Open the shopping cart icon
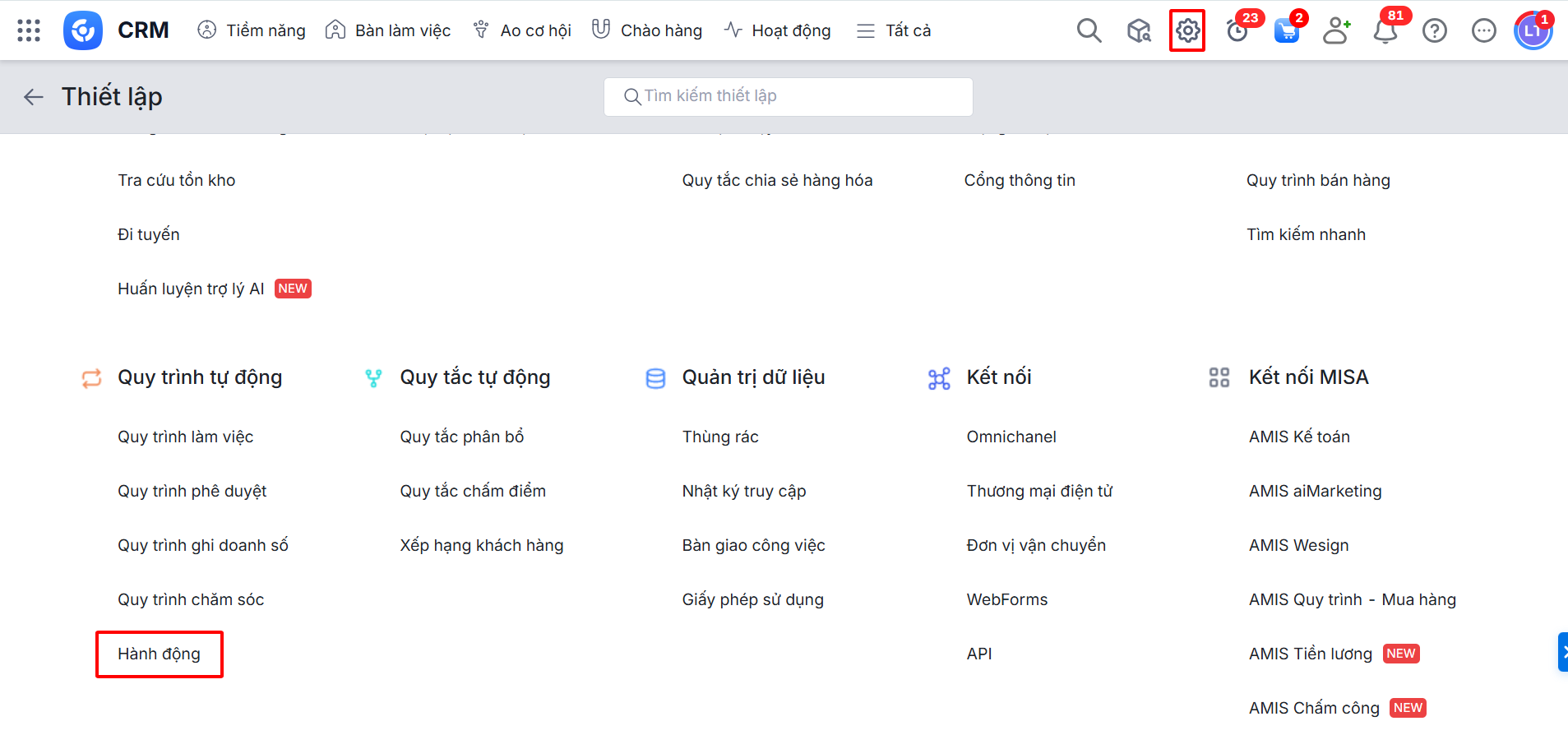Screen dimensions: 1568x735 [1286, 31]
